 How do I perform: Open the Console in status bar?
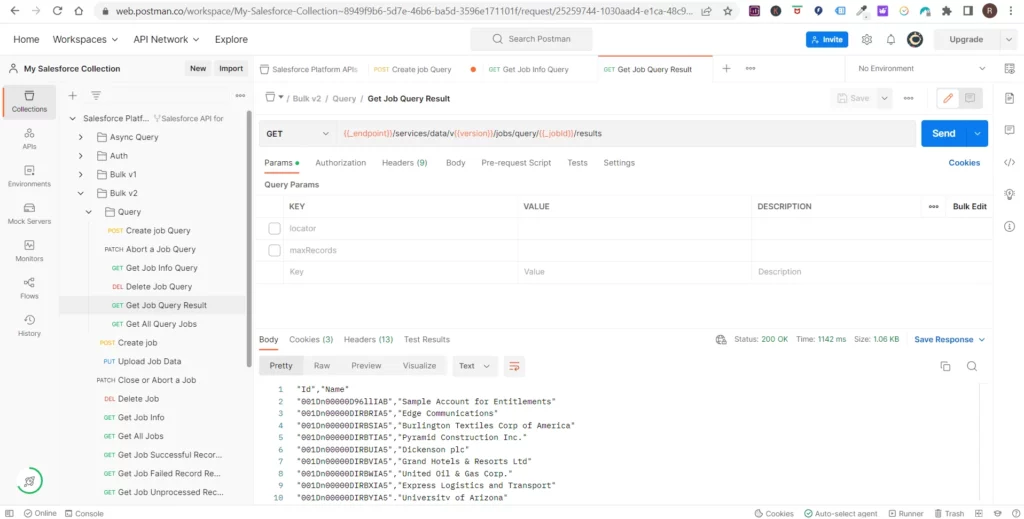click(x=84, y=514)
